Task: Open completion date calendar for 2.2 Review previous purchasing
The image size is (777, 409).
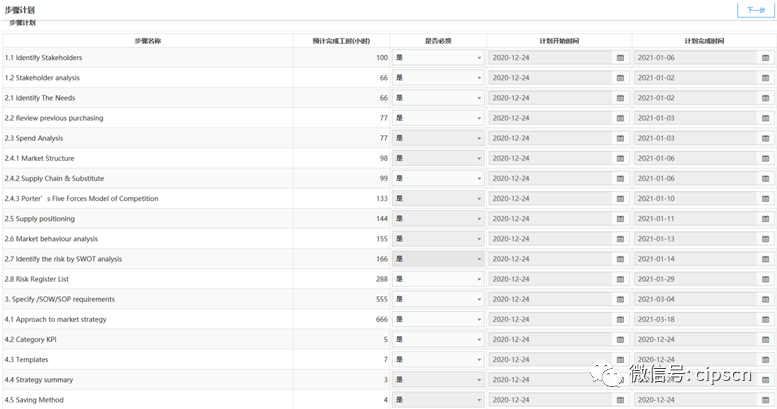Action: coord(765,118)
